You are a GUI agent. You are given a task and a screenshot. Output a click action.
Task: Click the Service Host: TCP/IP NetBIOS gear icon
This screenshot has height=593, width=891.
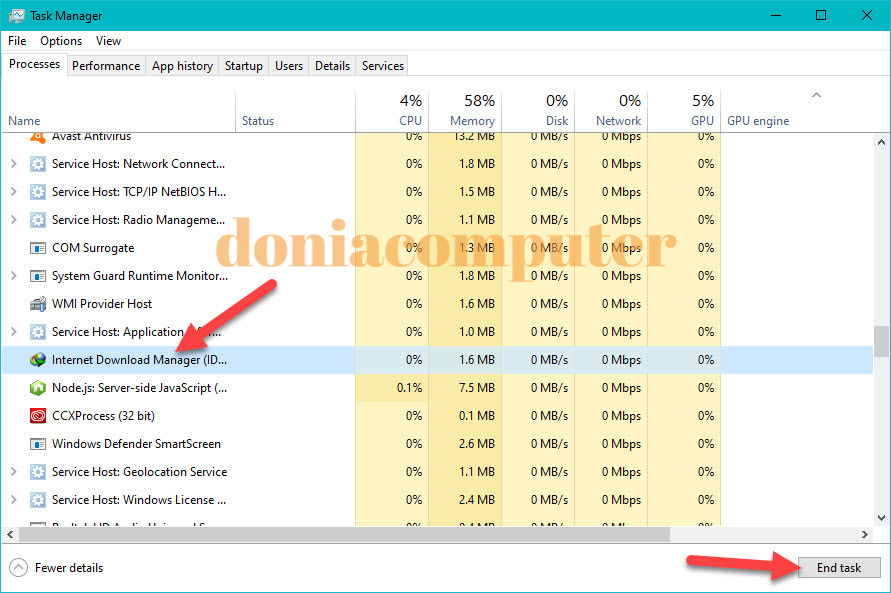coord(38,192)
